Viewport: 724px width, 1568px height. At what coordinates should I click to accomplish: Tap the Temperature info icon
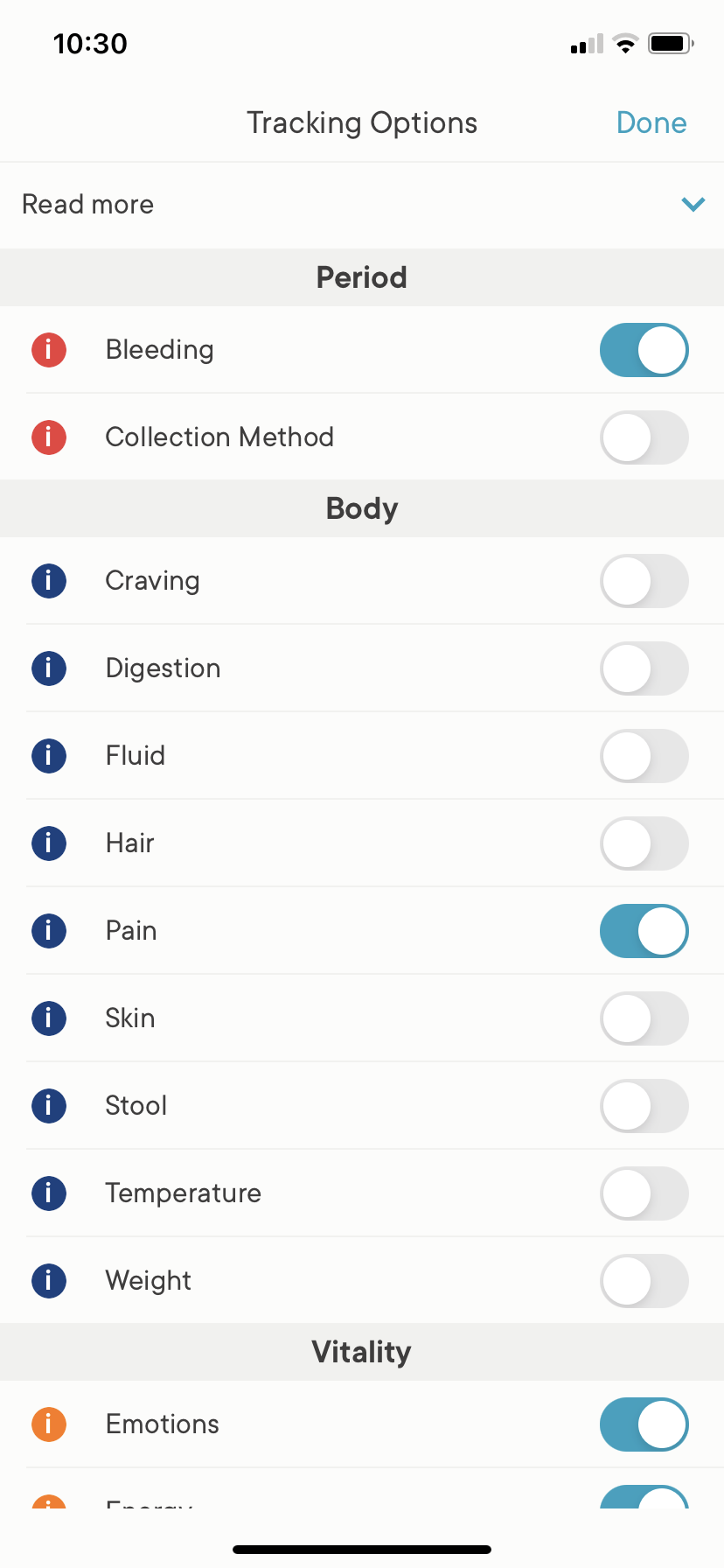(49, 1193)
